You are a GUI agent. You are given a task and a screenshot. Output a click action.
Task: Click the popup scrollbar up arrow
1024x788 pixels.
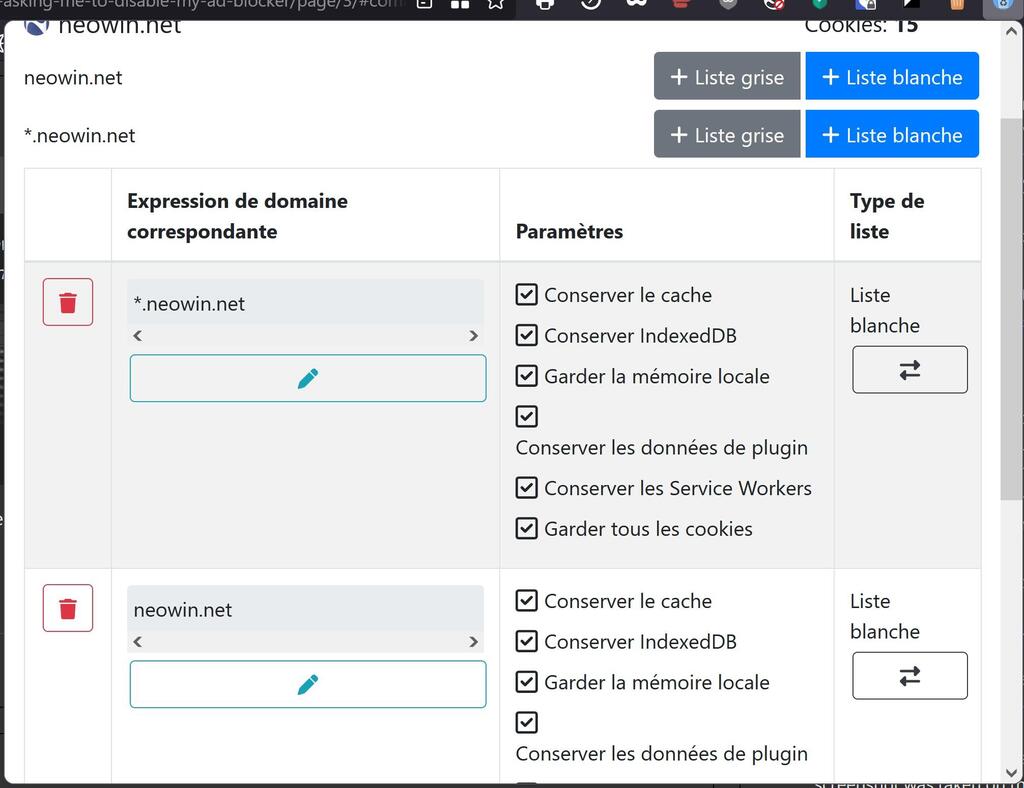1011,31
